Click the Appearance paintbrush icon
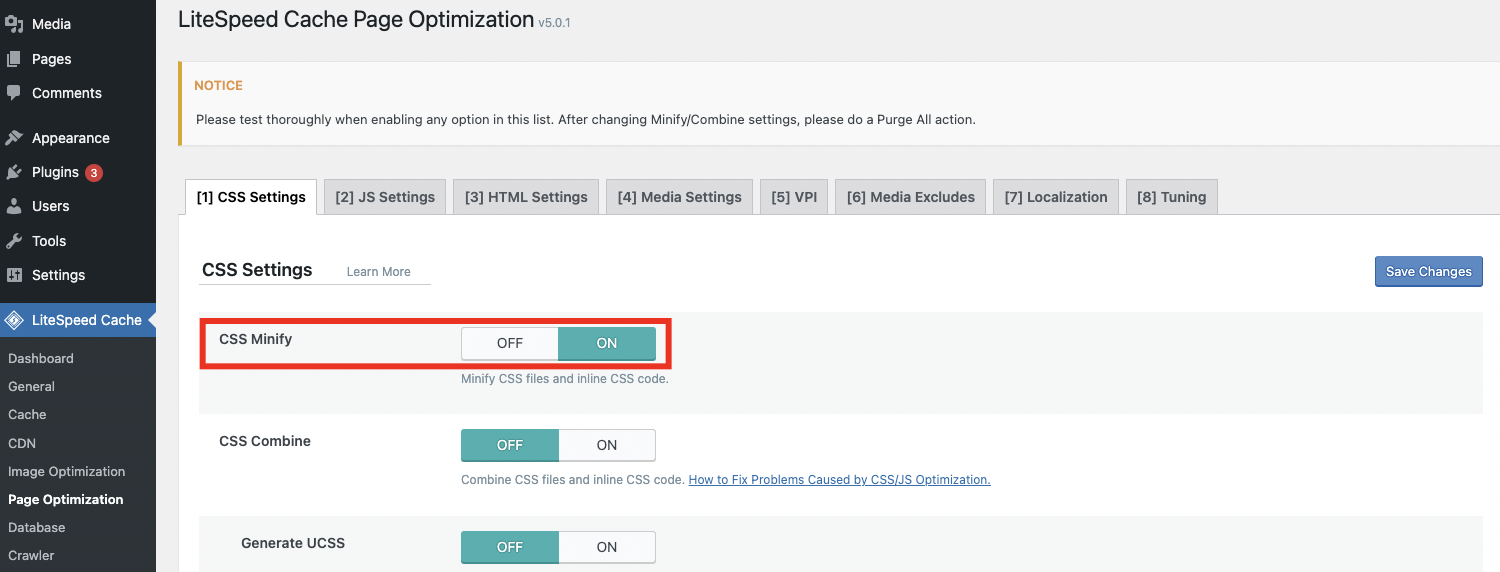This screenshot has height=572, width=1500. [x=14, y=138]
